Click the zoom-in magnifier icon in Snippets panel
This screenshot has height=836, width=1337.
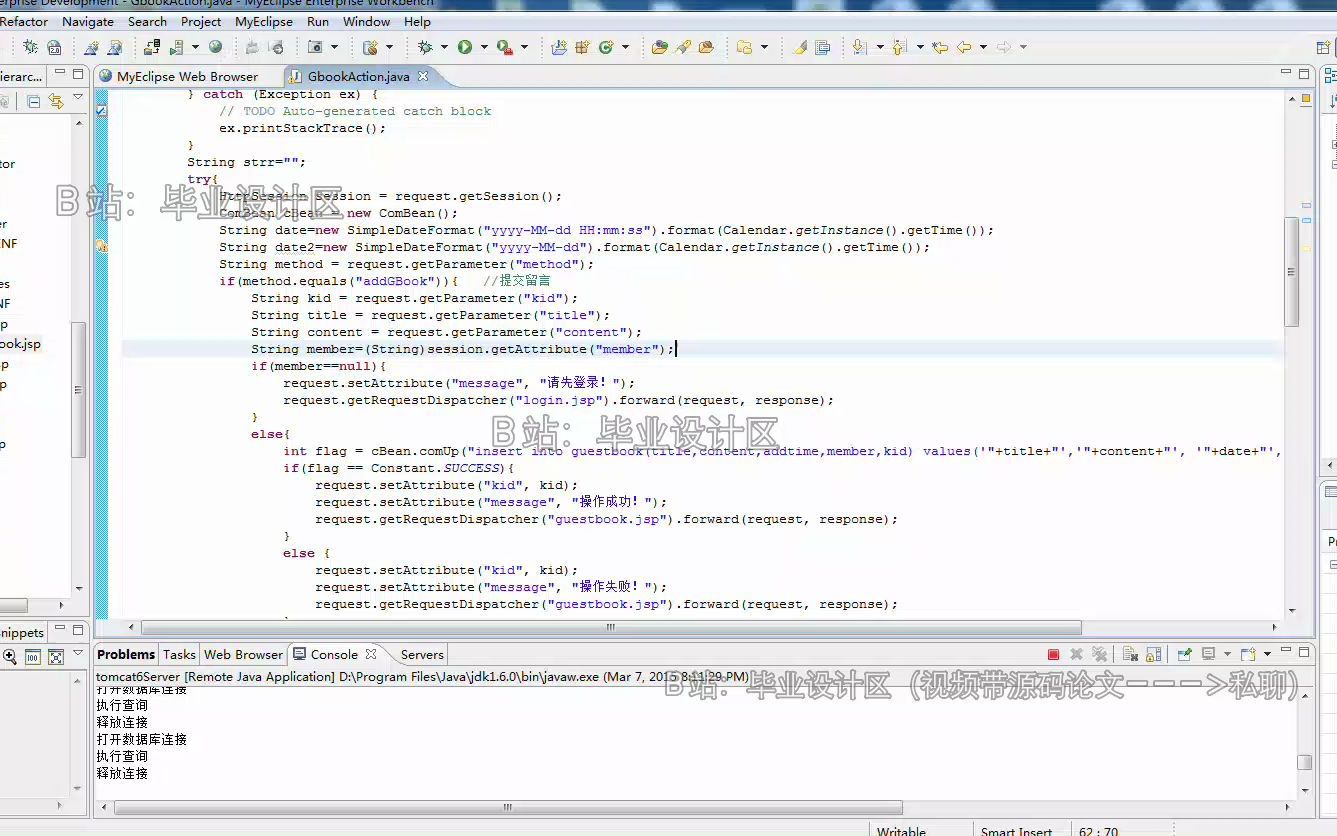9,657
